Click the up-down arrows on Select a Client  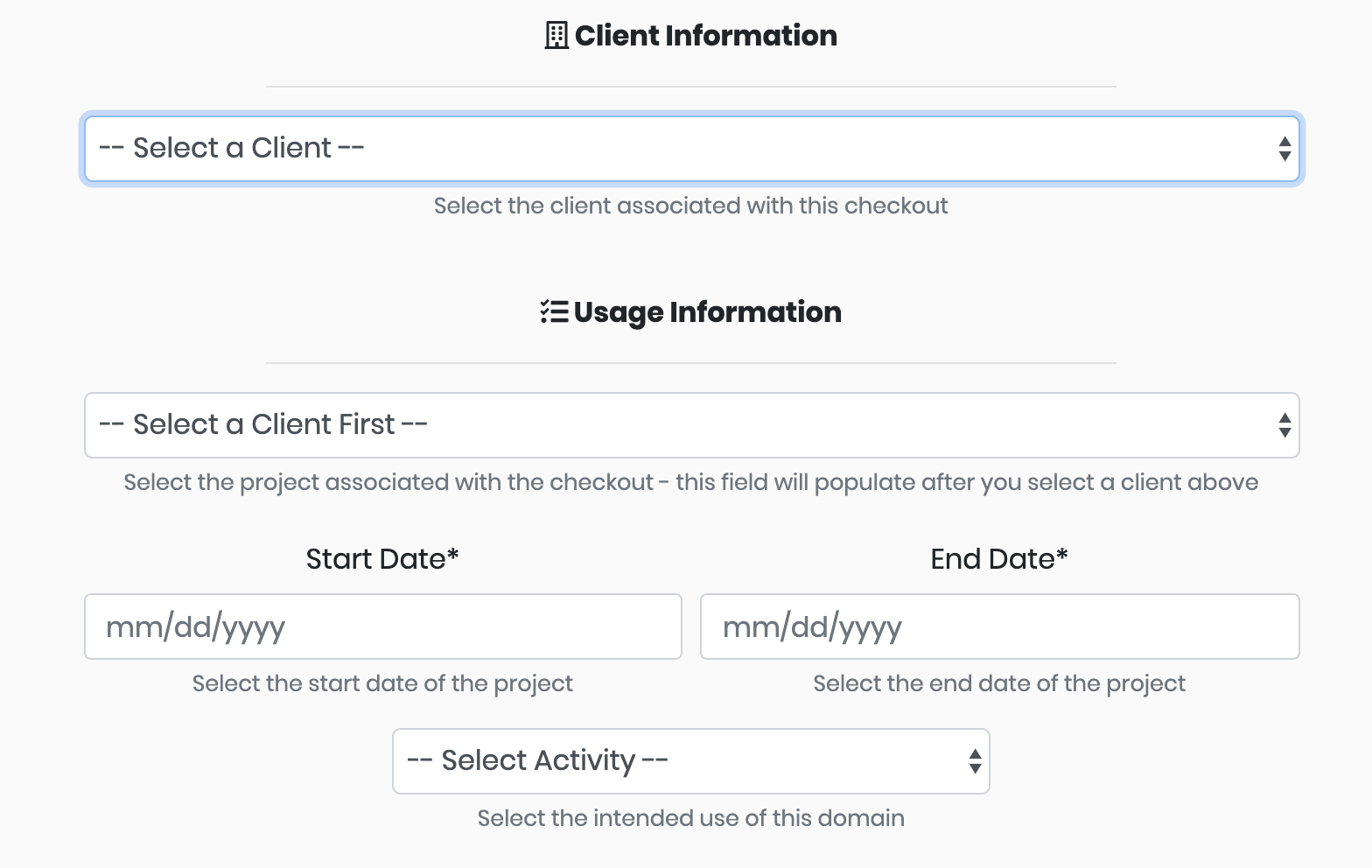[x=1284, y=149]
